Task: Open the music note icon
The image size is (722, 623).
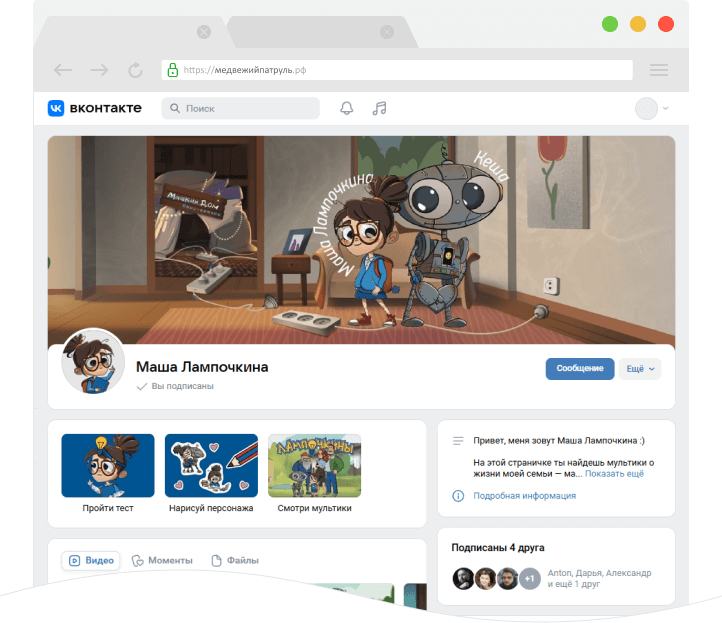Action: click(x=379, y=108)
